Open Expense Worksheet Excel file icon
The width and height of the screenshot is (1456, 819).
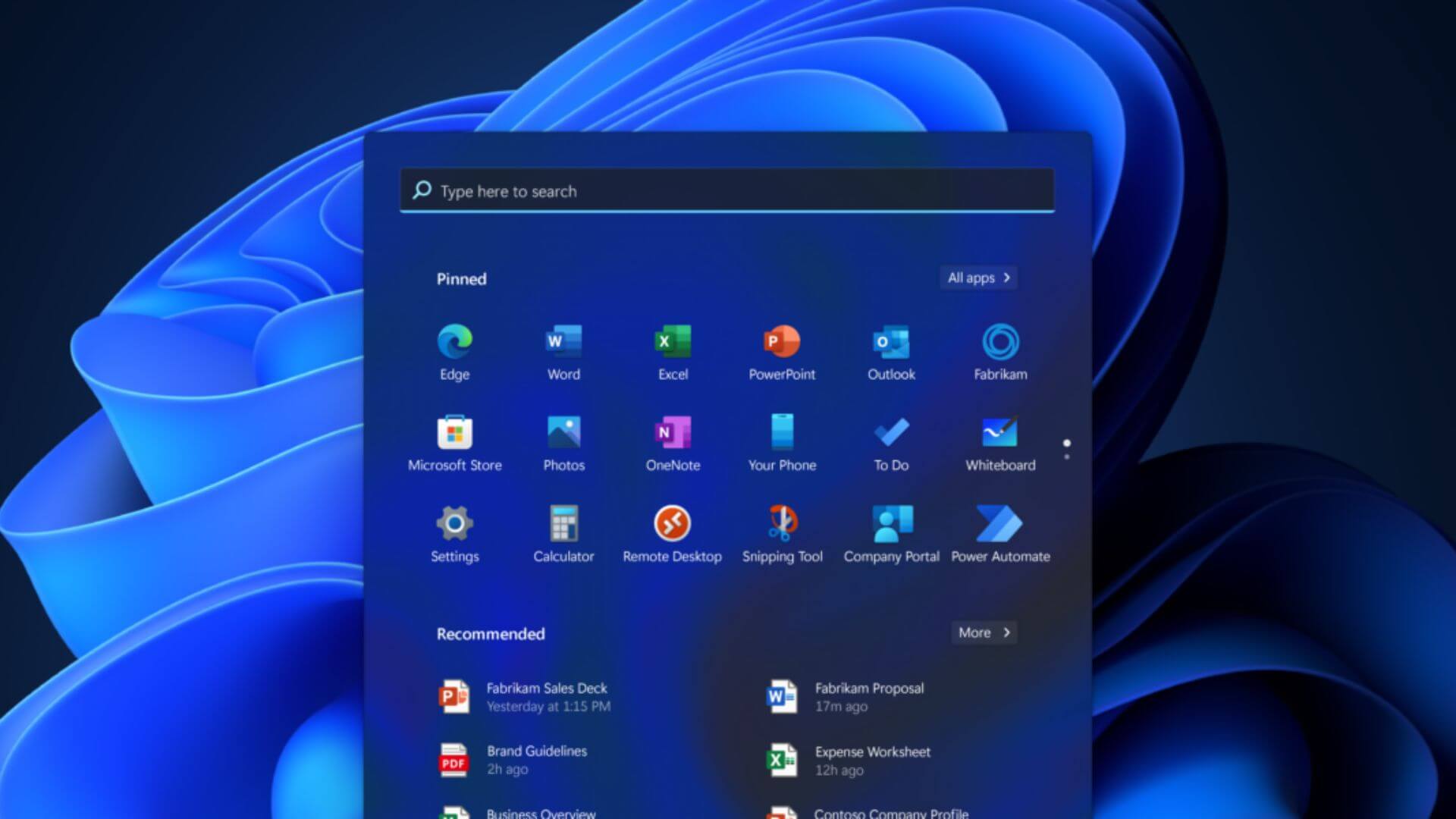click(x=782, y=760)
